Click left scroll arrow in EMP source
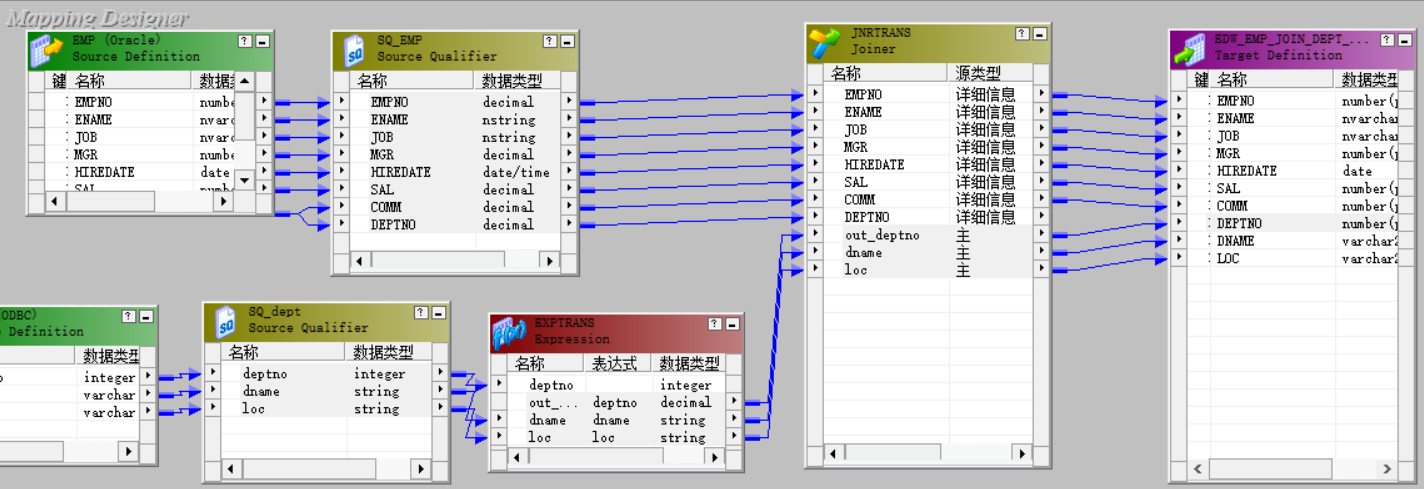1424x489 pixels. tap(57, 202)
